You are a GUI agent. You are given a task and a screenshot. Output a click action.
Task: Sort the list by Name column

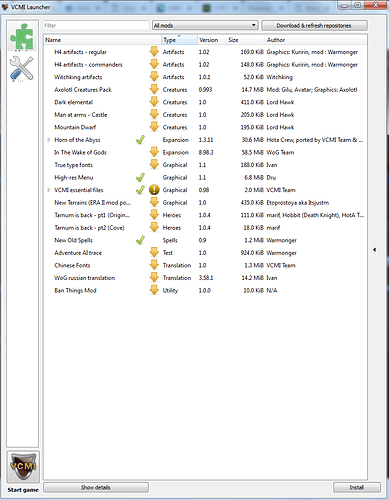point(88,40)
